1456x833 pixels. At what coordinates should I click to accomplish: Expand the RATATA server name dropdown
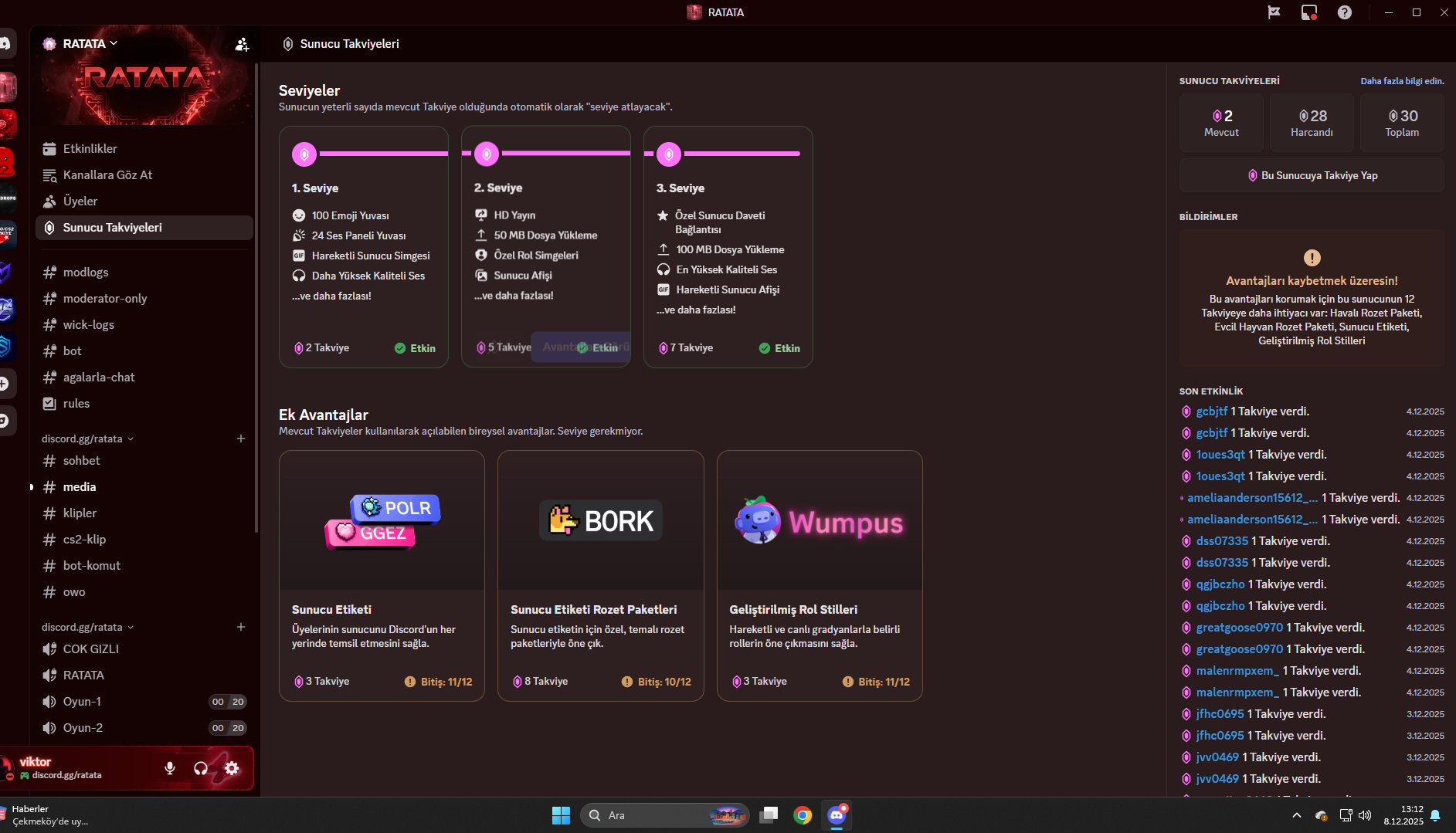click(90, 44)
